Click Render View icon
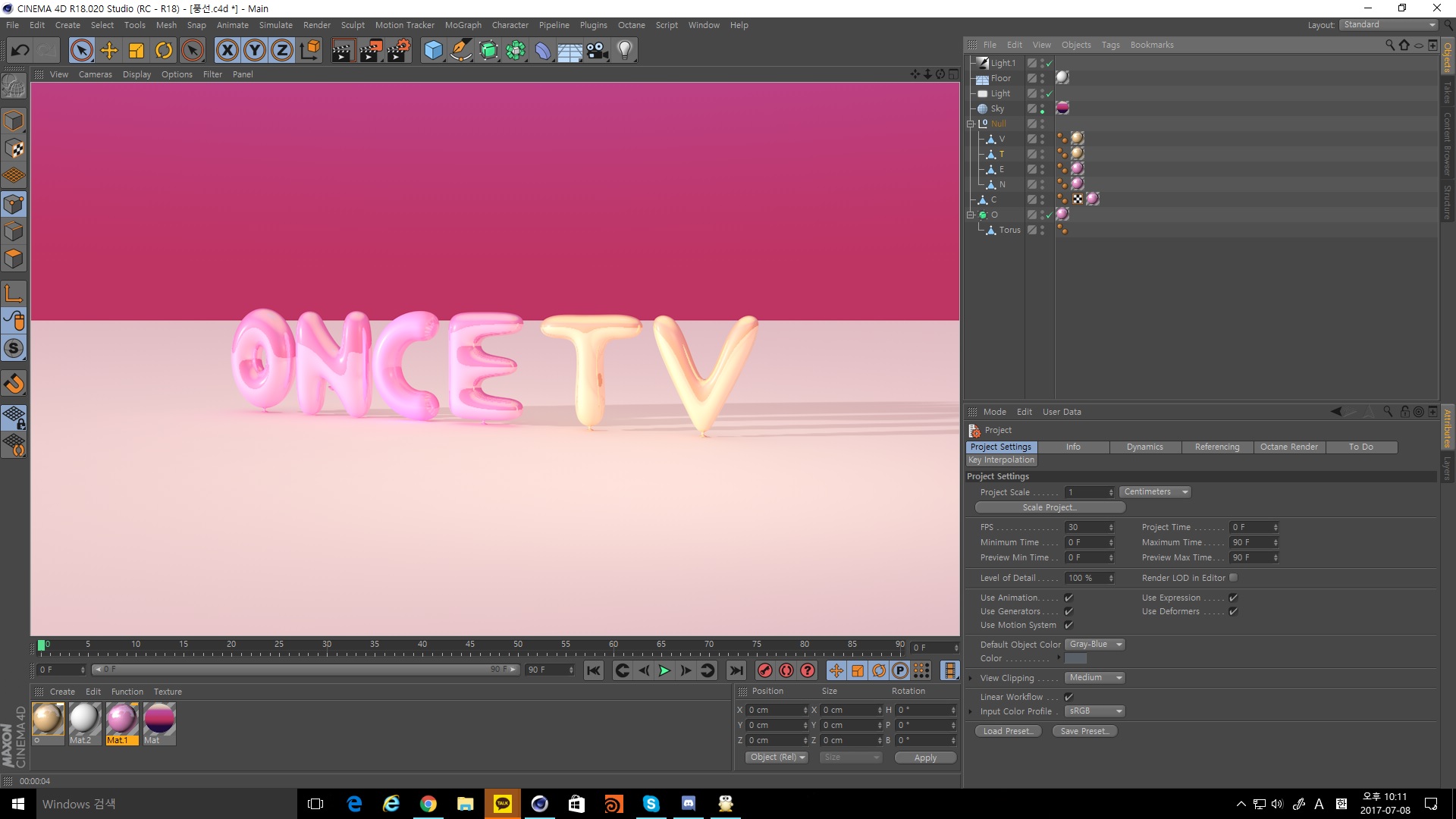Screen dimensions: 1456x819 pos(343,51)
